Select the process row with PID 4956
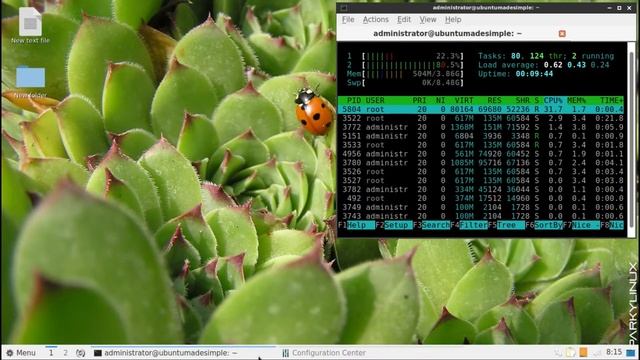The image size is (640, 360). (481, 154)
